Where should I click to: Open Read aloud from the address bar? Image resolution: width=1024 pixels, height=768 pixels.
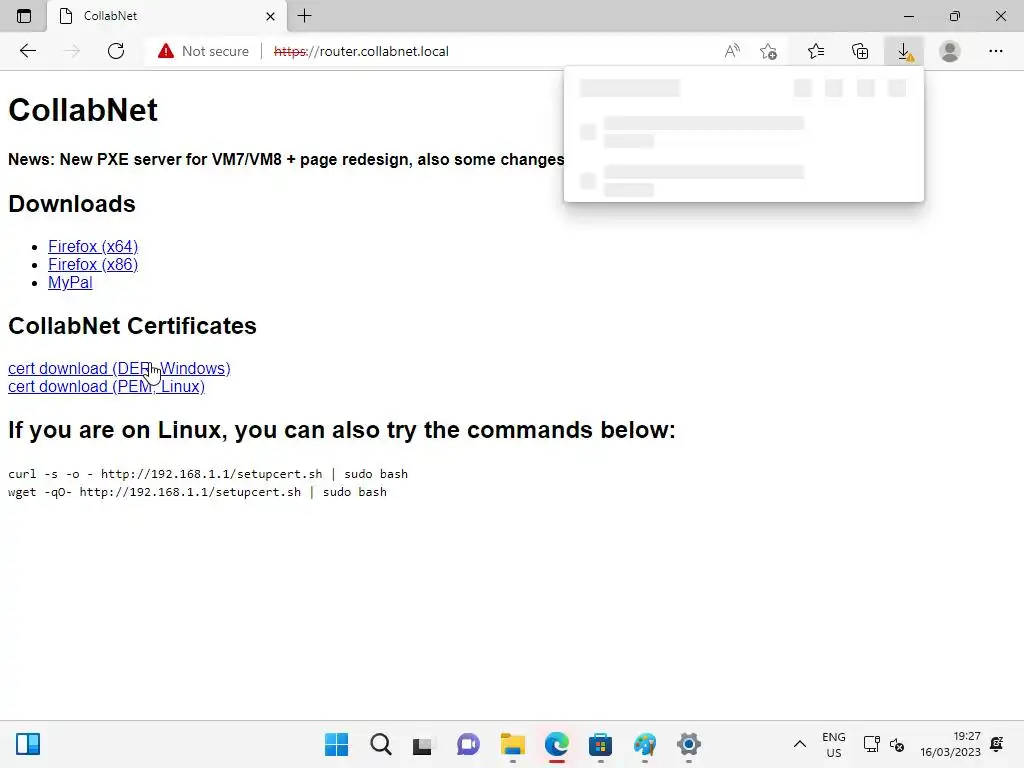732,51
